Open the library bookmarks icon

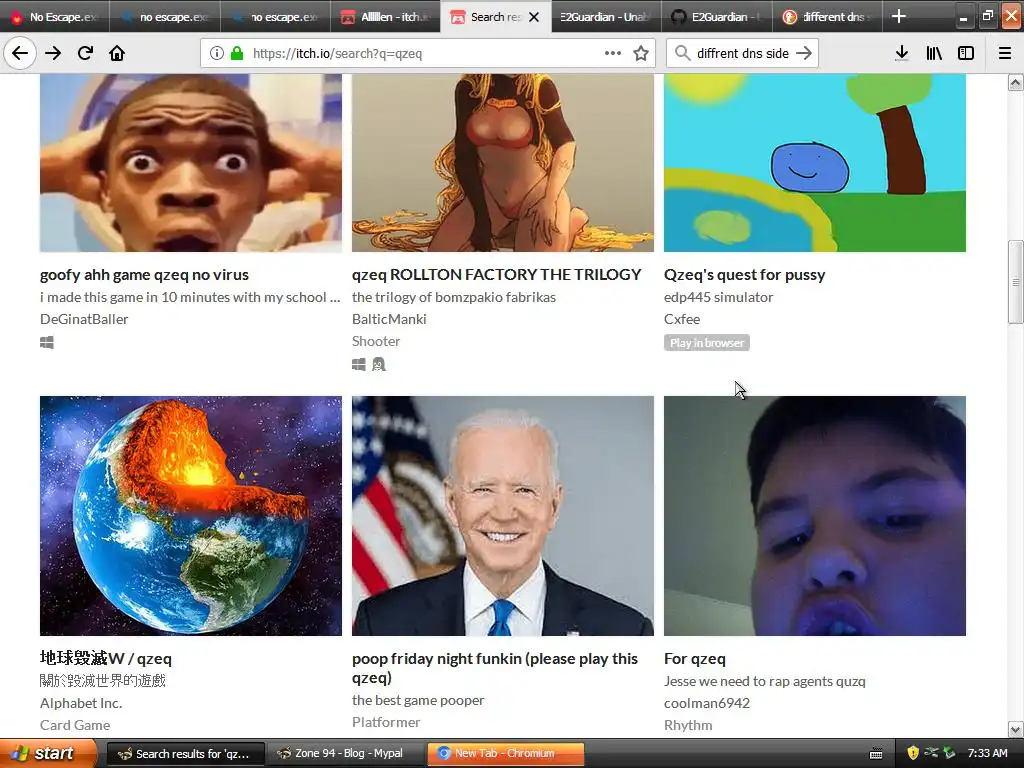[934, 53]
